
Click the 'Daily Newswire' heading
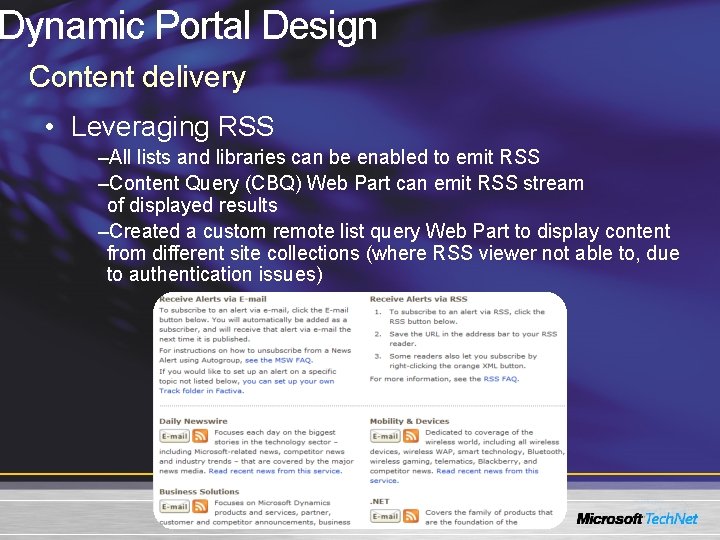[193, 421]
